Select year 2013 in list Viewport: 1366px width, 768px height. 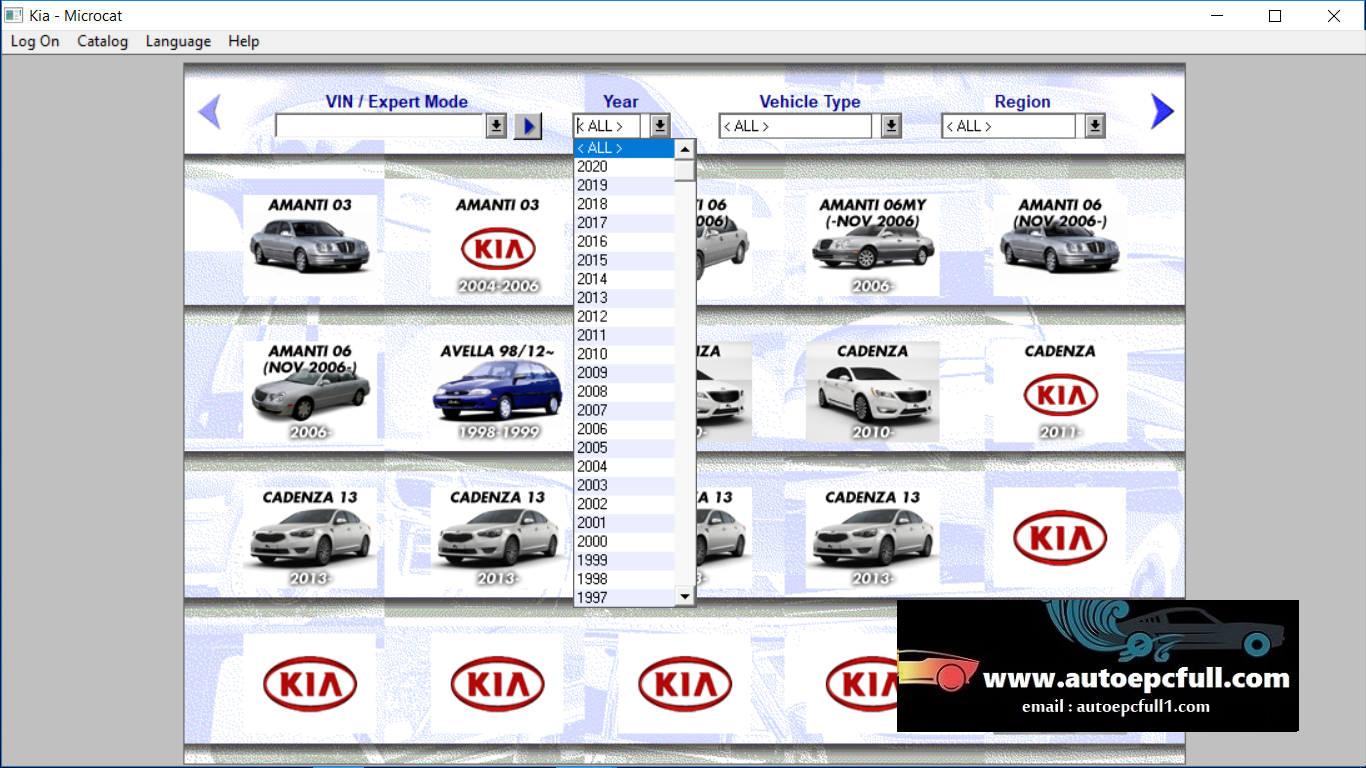pos(624,298)
